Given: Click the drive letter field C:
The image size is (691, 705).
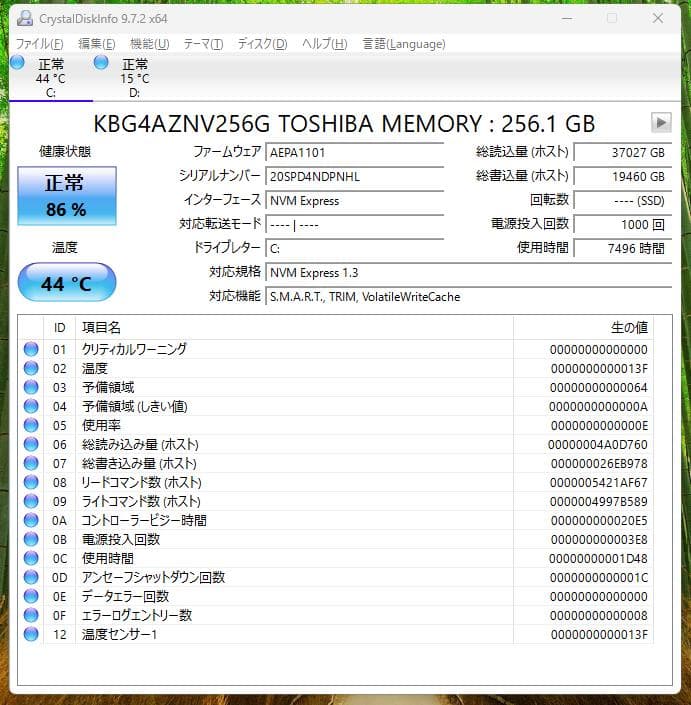Looking at the screenshot, I should click(x=355, y=248).
